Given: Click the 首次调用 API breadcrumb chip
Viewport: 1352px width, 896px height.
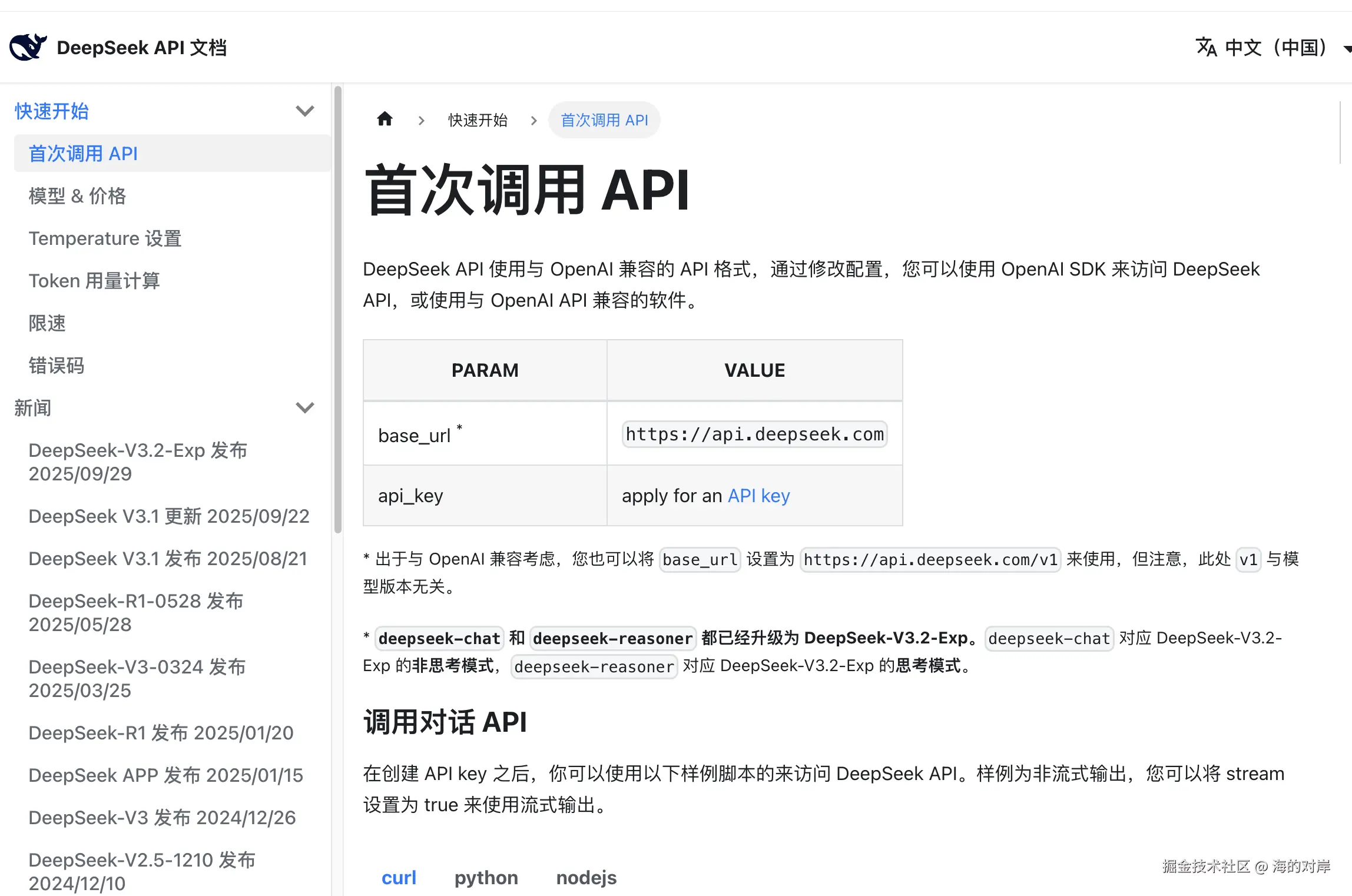Looking at the screenshot, I should (604, 120).
